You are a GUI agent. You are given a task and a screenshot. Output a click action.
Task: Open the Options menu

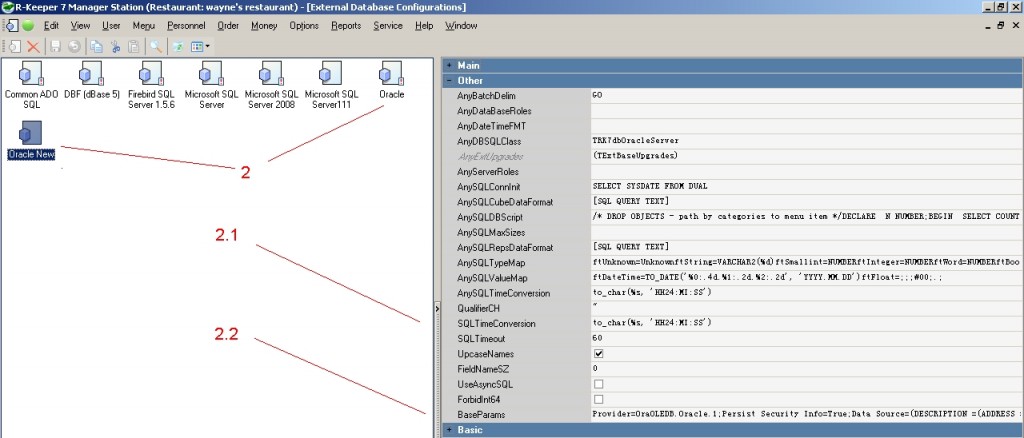[x=304, y=25]
